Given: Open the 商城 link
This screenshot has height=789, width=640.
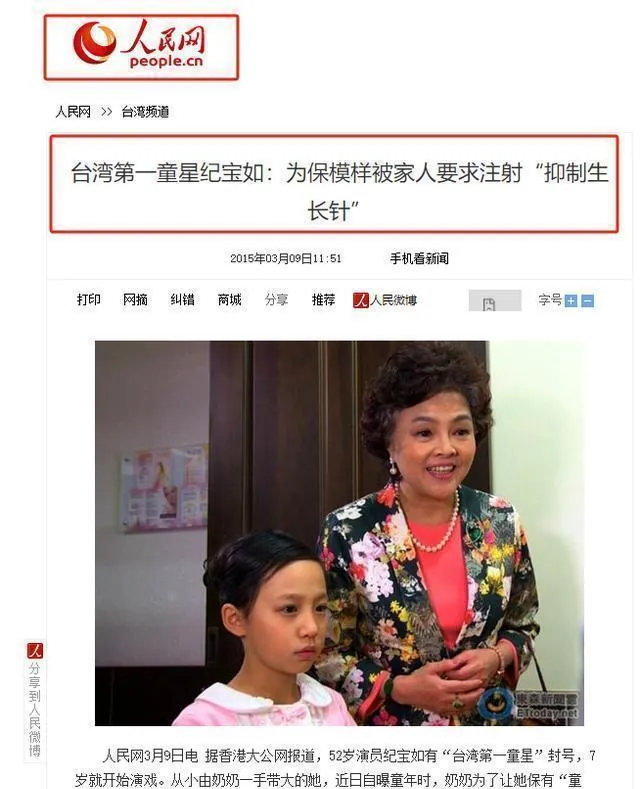Looking at the screenshot, I should [x=229, y=300].
